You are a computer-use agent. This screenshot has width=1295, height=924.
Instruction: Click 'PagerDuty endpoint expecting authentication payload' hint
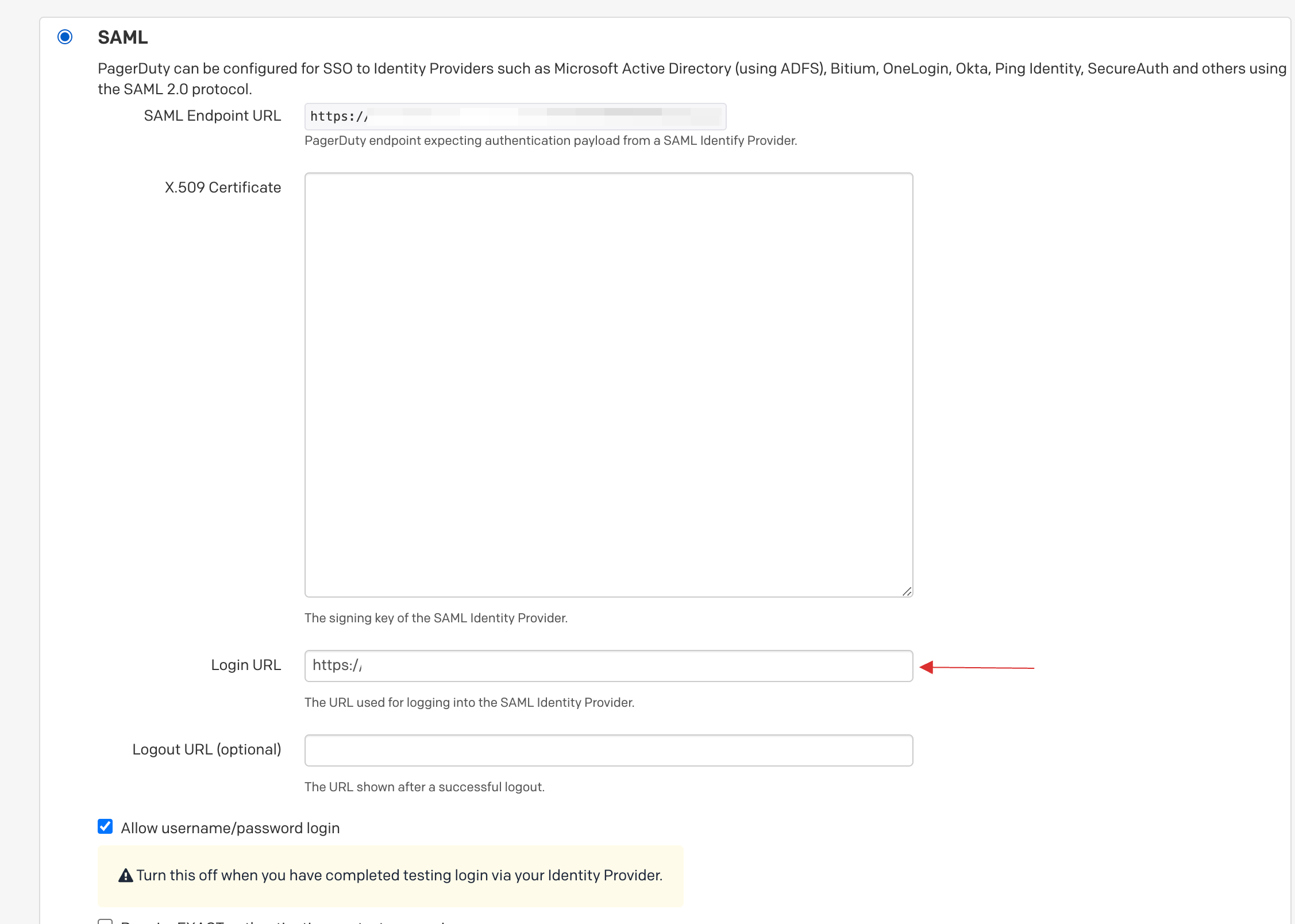[x=551, y=140]
